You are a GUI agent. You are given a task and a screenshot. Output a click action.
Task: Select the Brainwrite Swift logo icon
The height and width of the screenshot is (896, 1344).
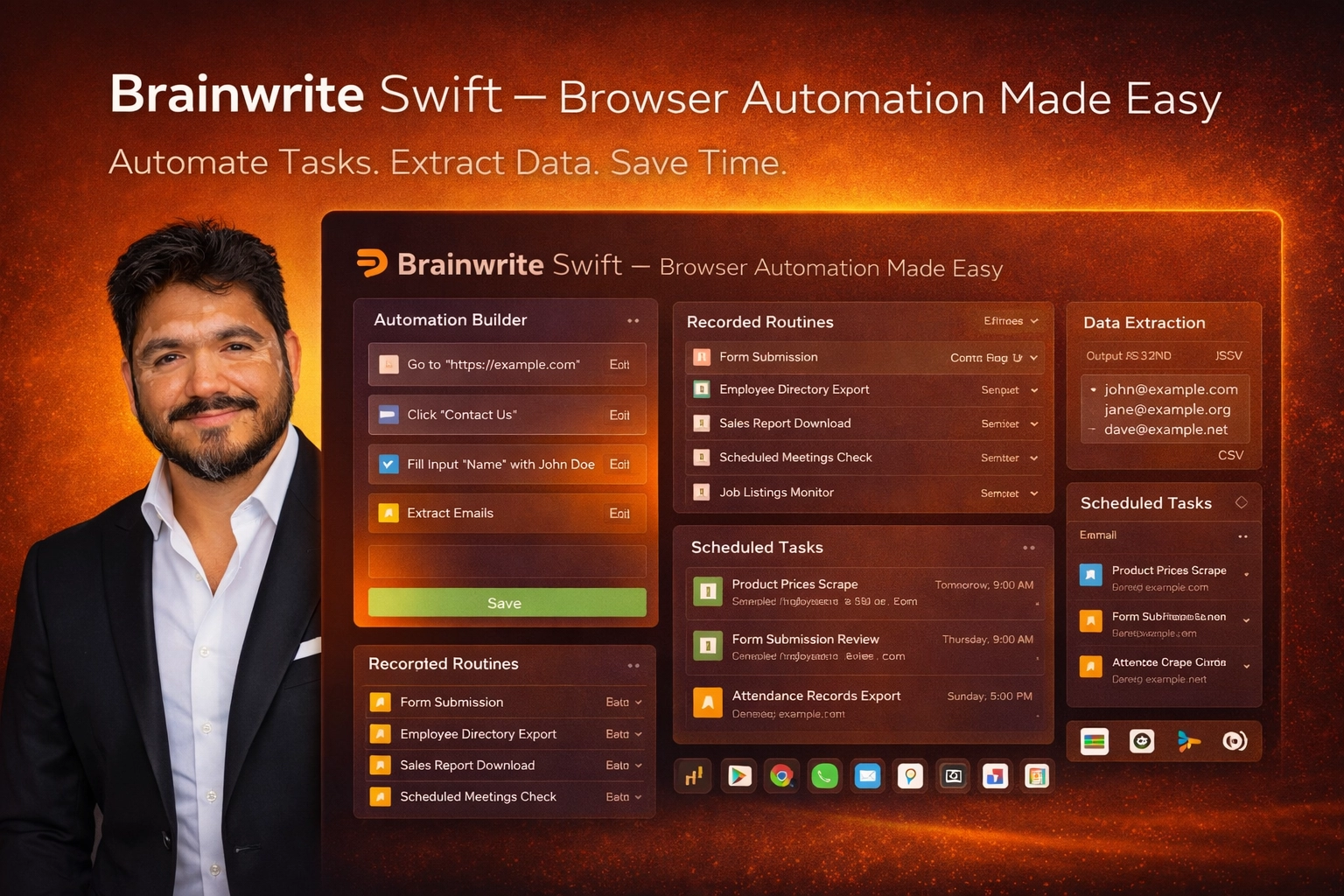coord(371,262)
